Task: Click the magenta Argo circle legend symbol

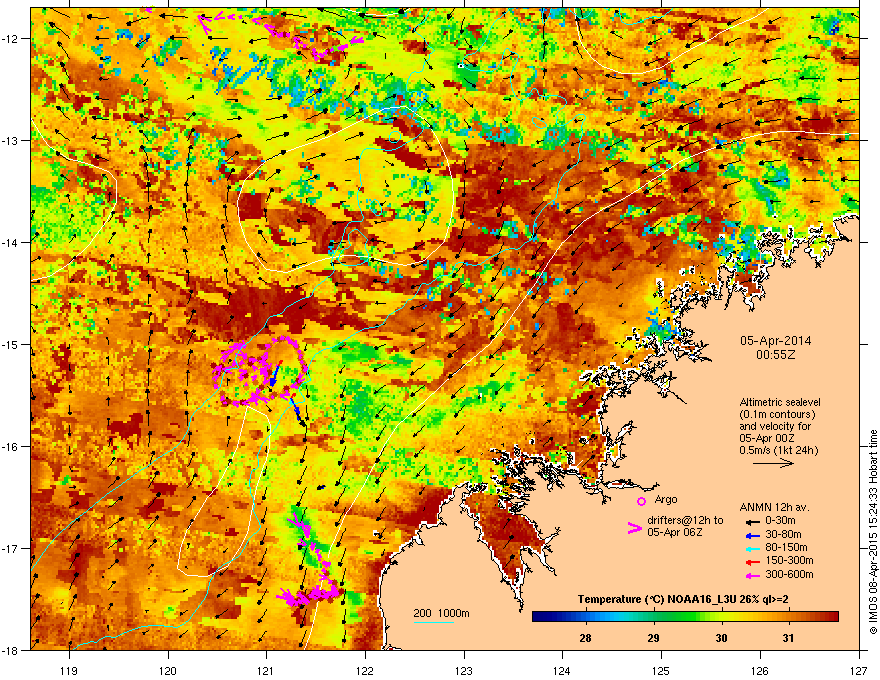Action: point(641,501)
